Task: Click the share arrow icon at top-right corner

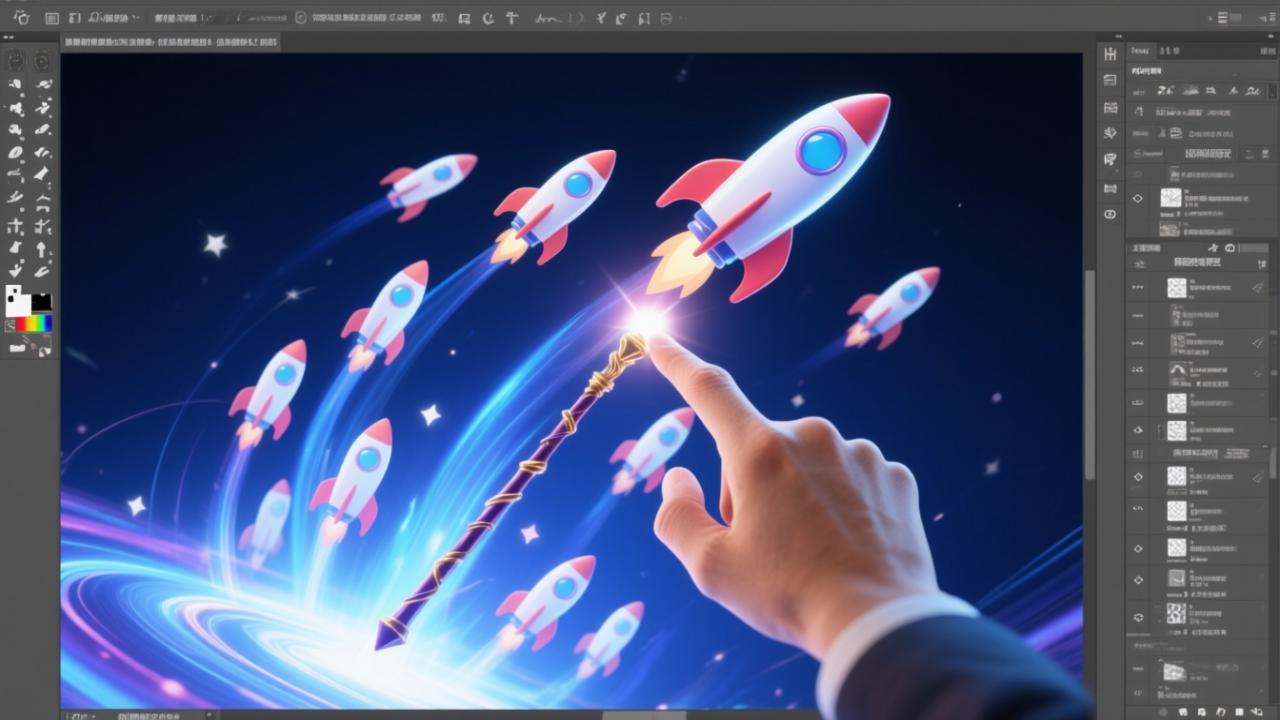Action: pyautogui.click(x=1259, y=17)
